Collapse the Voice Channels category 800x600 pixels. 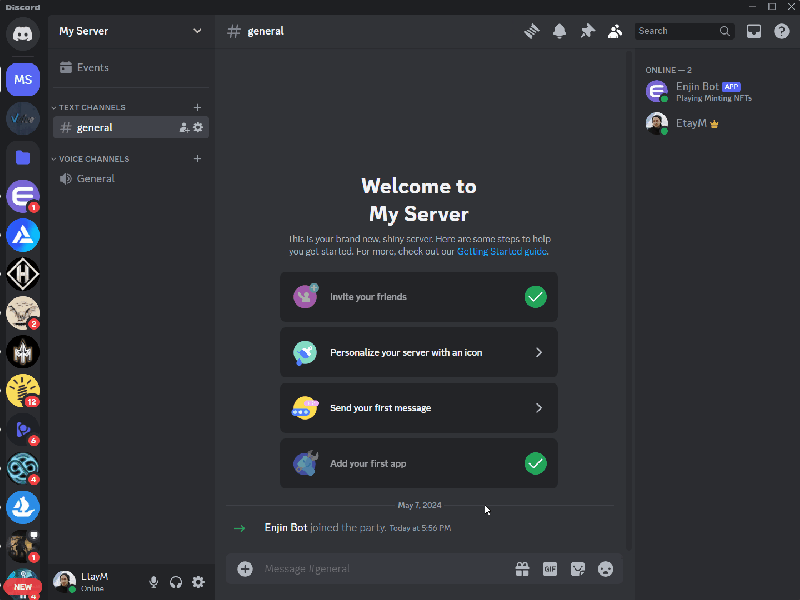94,158
